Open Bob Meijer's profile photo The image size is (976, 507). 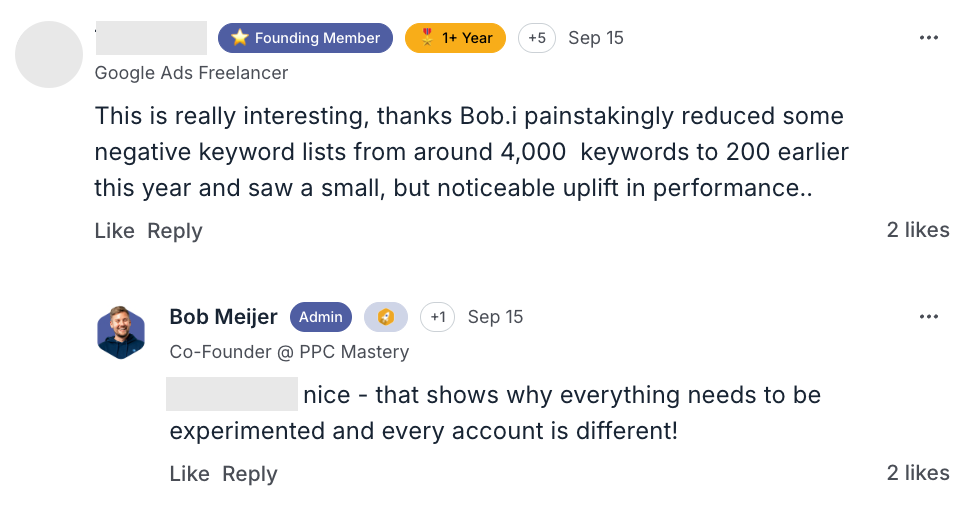121,332
